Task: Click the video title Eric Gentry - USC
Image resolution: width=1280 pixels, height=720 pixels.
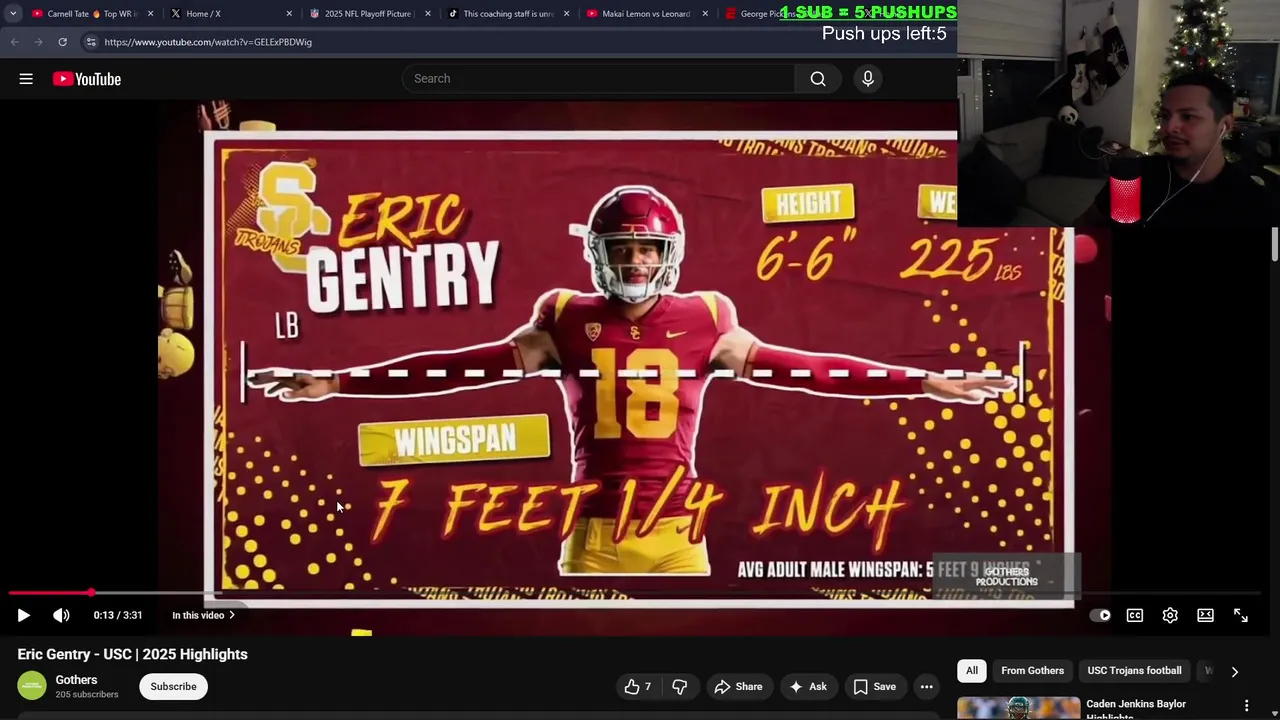Action: tap(132, 654)
